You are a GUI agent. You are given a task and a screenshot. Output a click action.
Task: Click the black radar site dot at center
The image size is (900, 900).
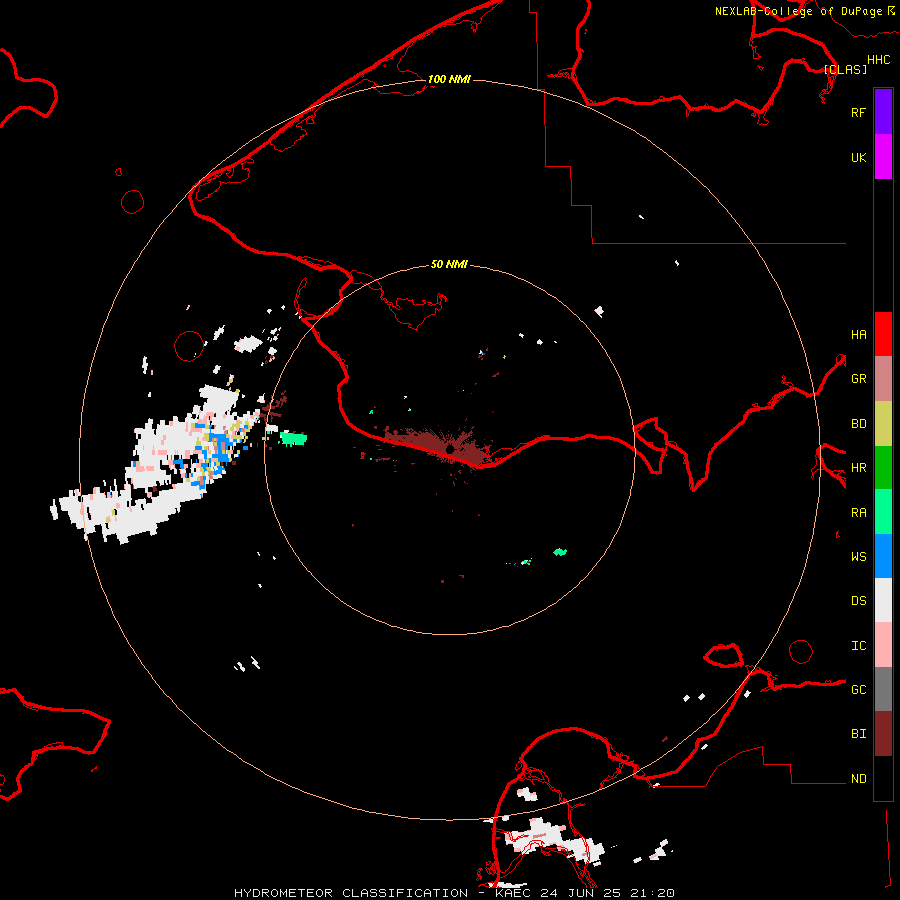(450, 448)
